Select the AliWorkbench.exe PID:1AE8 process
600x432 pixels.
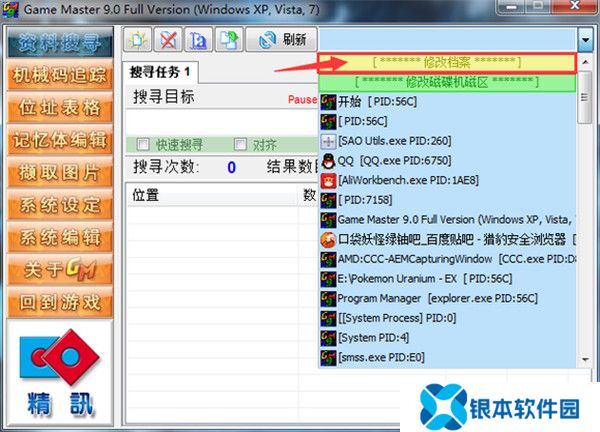click(448, 181)
